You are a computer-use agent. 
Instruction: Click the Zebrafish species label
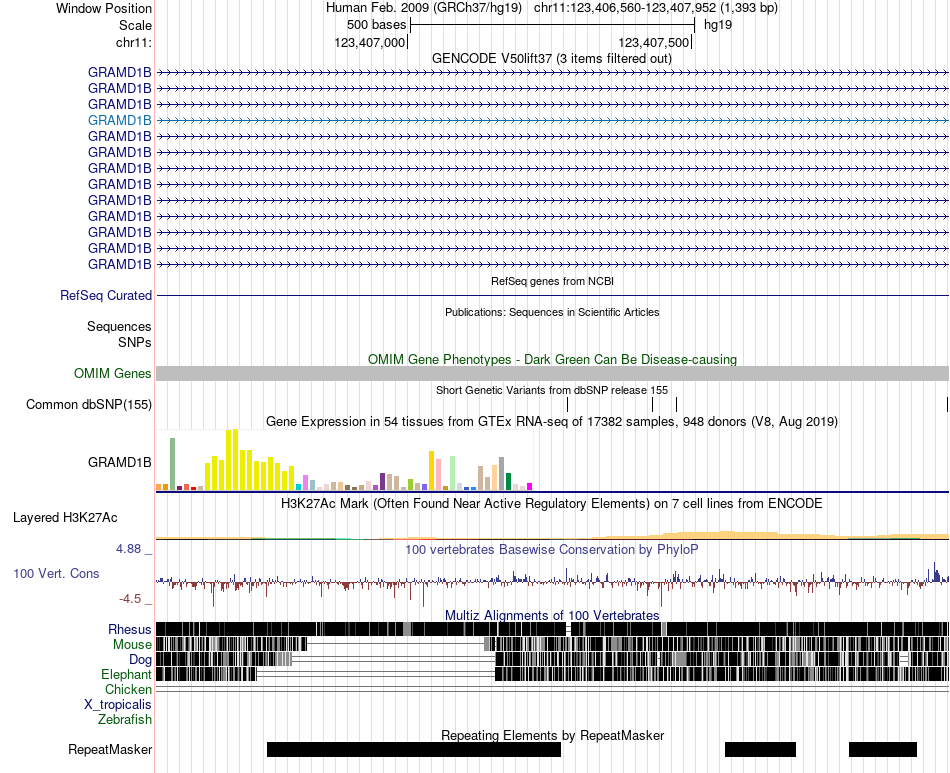125,720
